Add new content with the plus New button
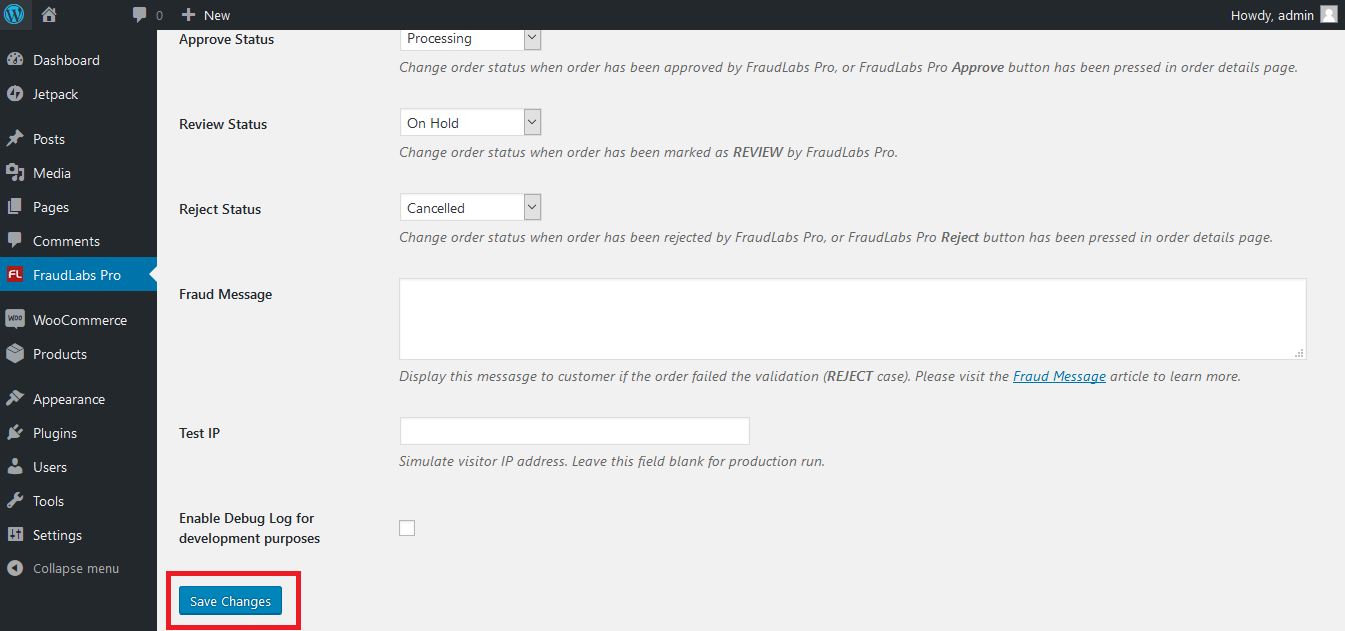1345x631 pixels. [x=206, y=15]
